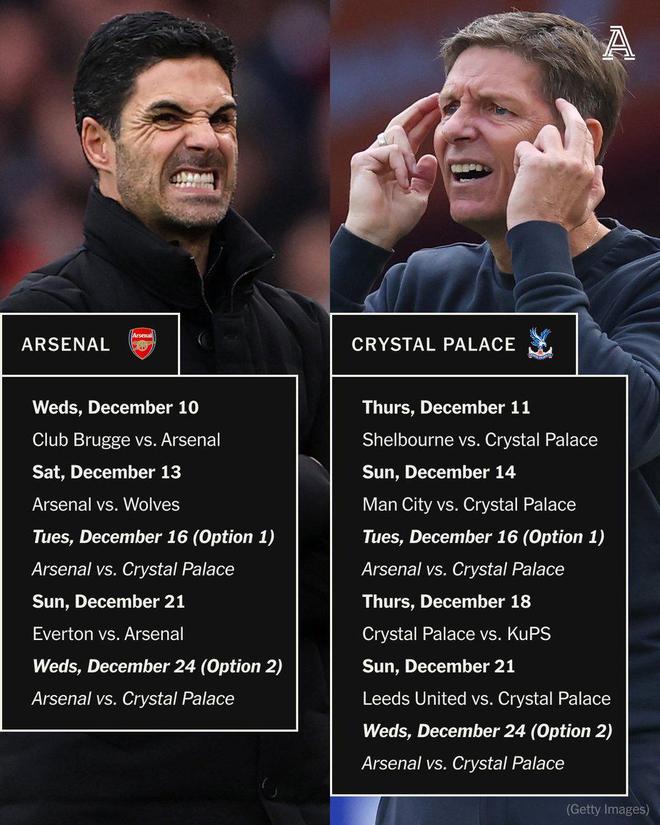Open the Arsenal vs. Wolves fixture

tap(106, 504)
